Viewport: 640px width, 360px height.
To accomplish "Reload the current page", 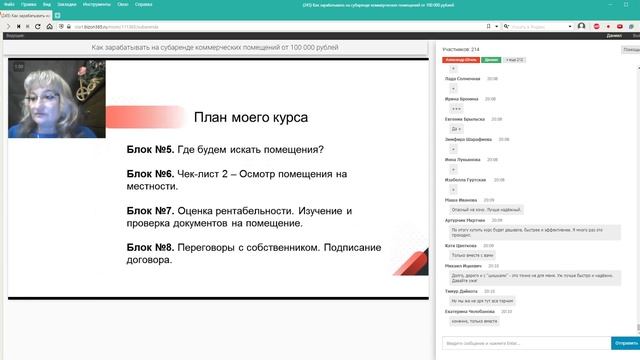I will point(38,27).
